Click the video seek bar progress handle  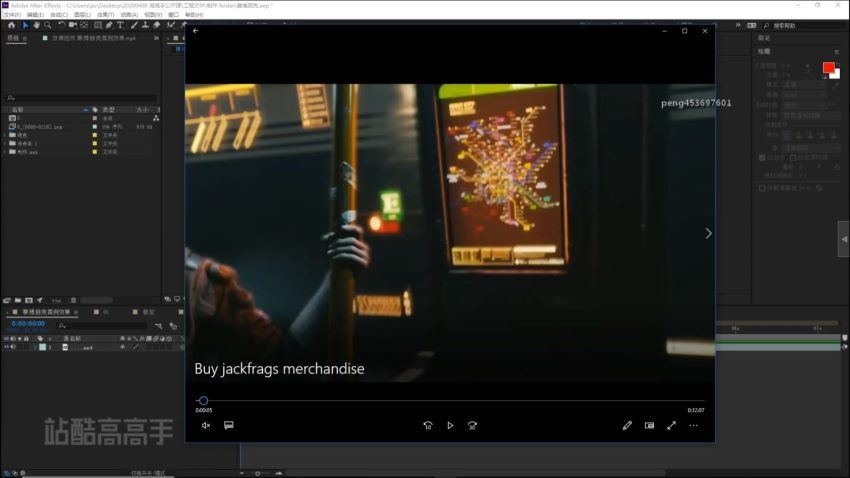(203, 401)
